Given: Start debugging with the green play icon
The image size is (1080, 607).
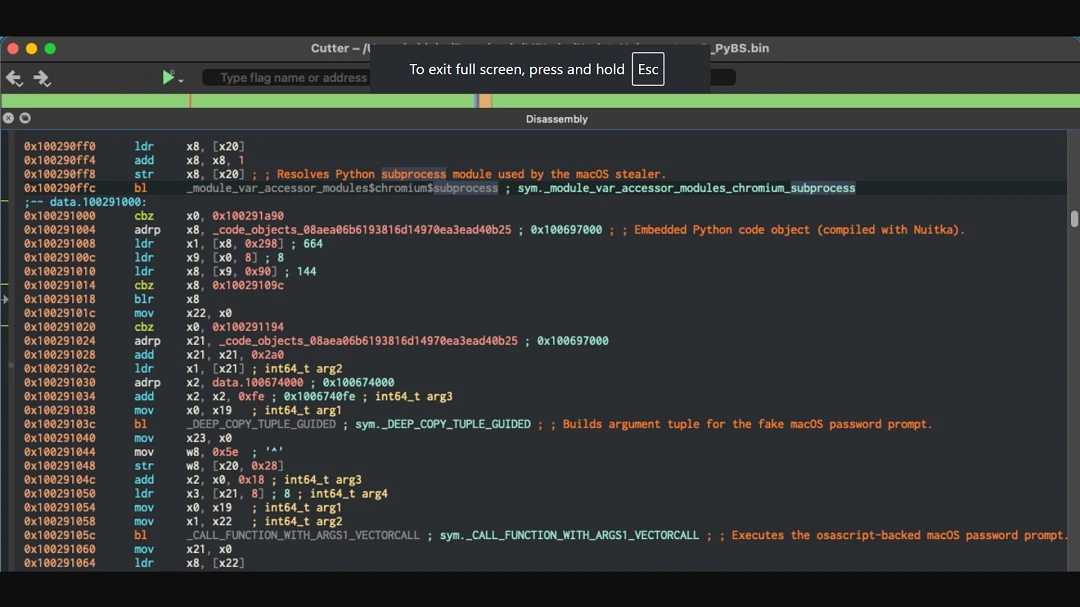Looking at the screenshot, I should [x=166, y=77].
